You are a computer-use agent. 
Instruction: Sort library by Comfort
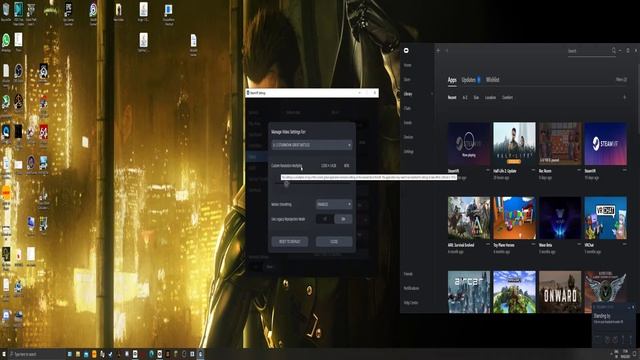coord(507,98)
